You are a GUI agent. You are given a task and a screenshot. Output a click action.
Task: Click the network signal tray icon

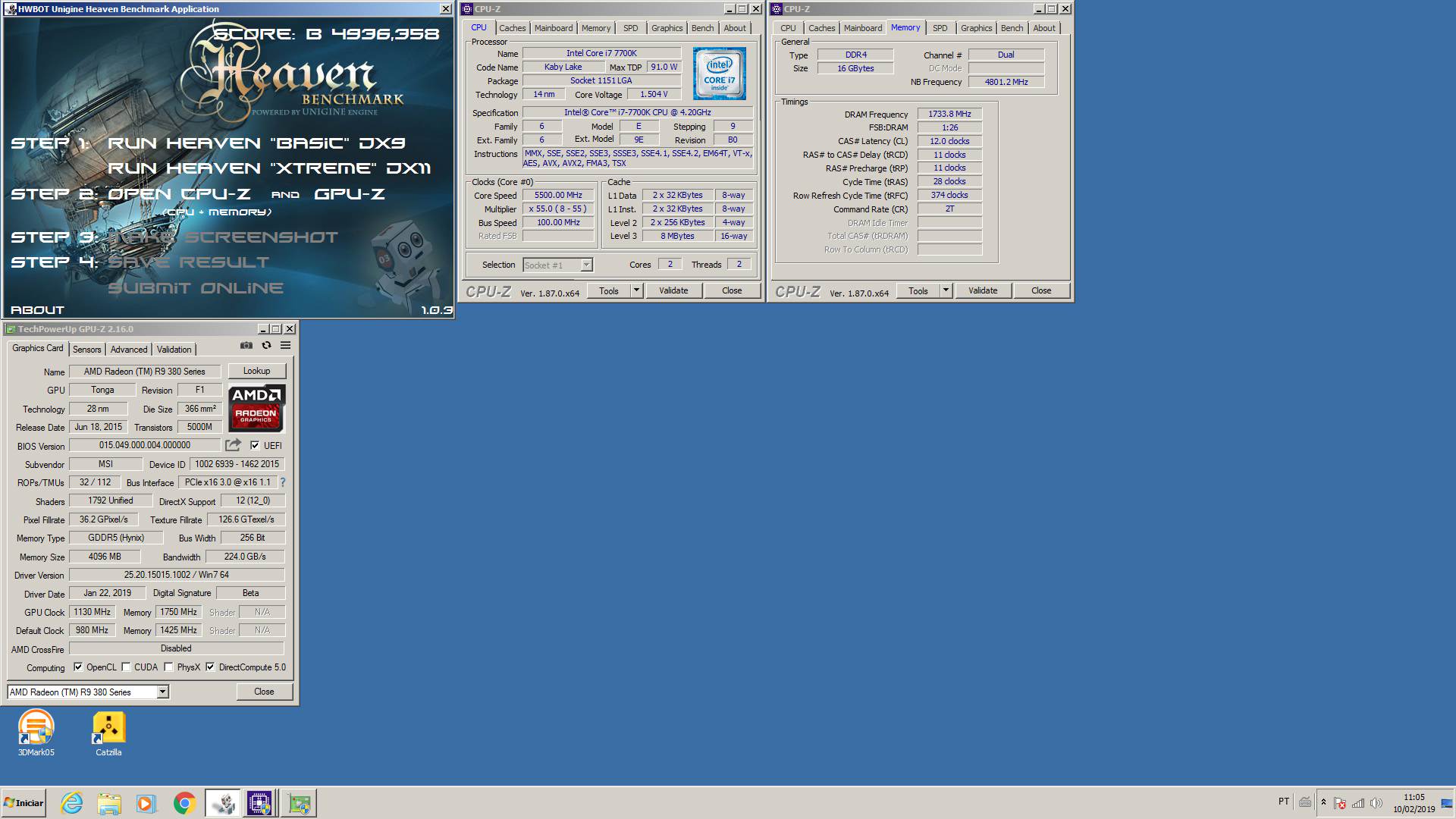pyautogui.click(x=1358, y=803)
